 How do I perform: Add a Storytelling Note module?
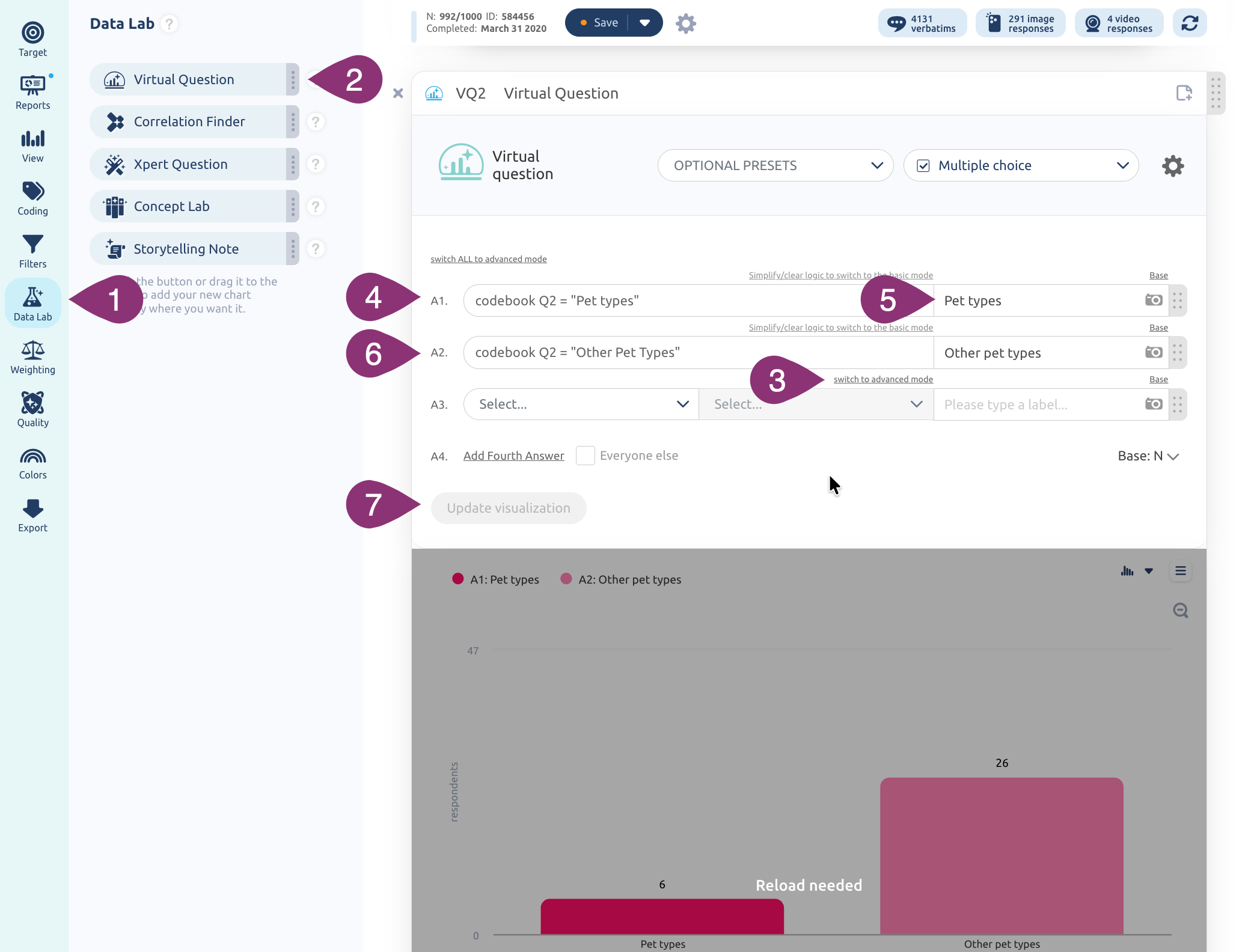(x=194, y=249)
